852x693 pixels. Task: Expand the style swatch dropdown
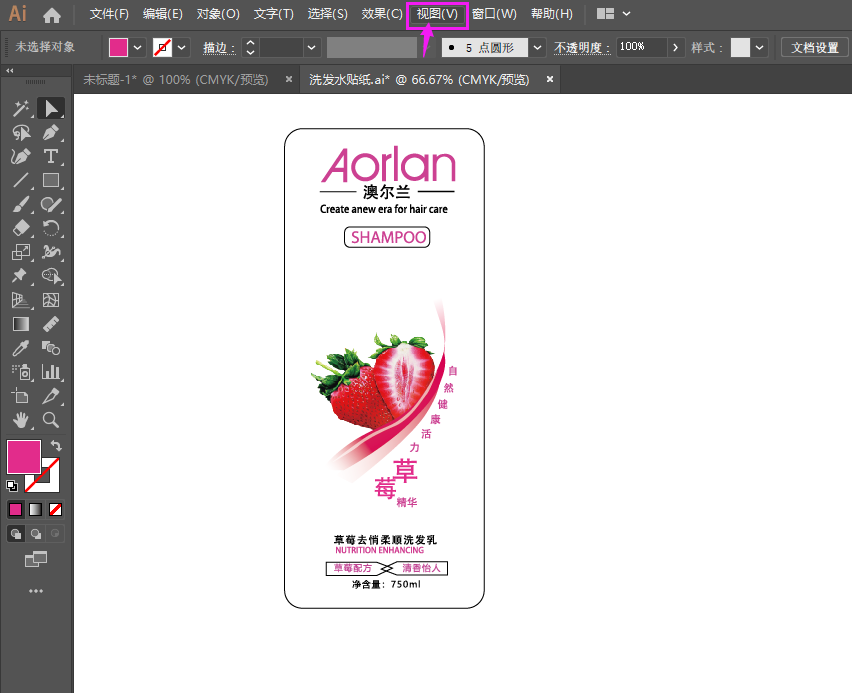(759, 47)
